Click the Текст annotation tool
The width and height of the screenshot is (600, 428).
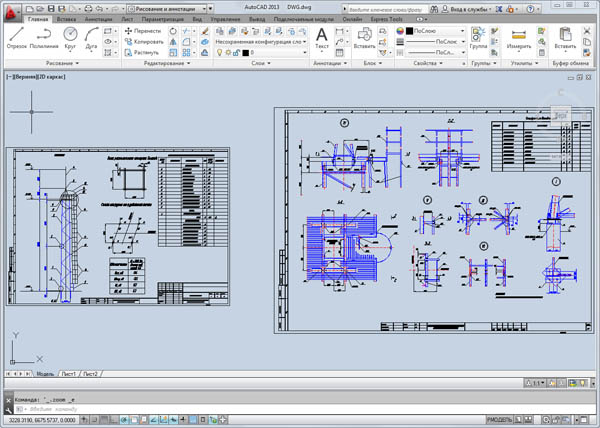[322, 37]
